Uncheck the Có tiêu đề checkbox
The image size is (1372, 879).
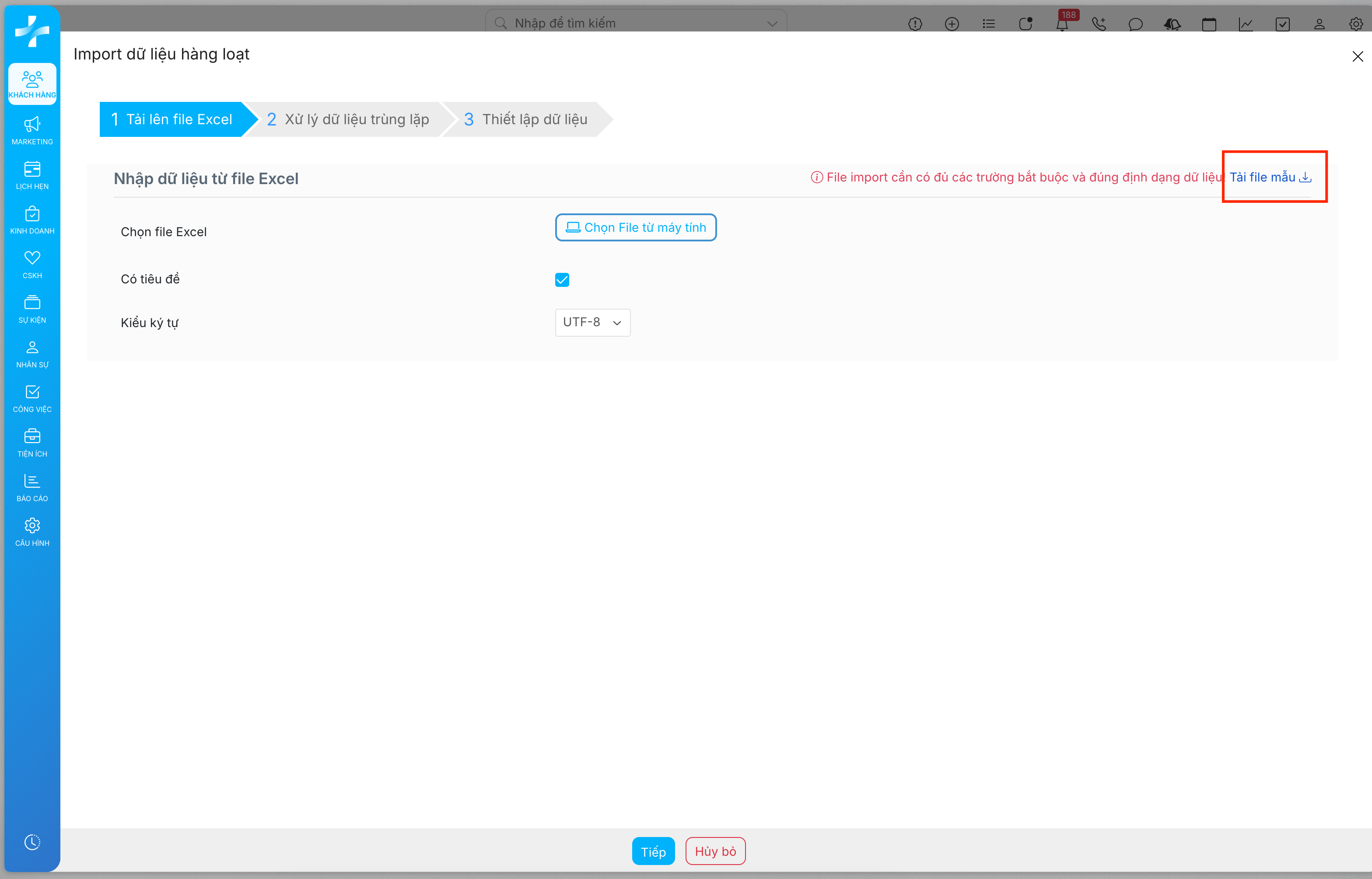(x=562, y=280)
